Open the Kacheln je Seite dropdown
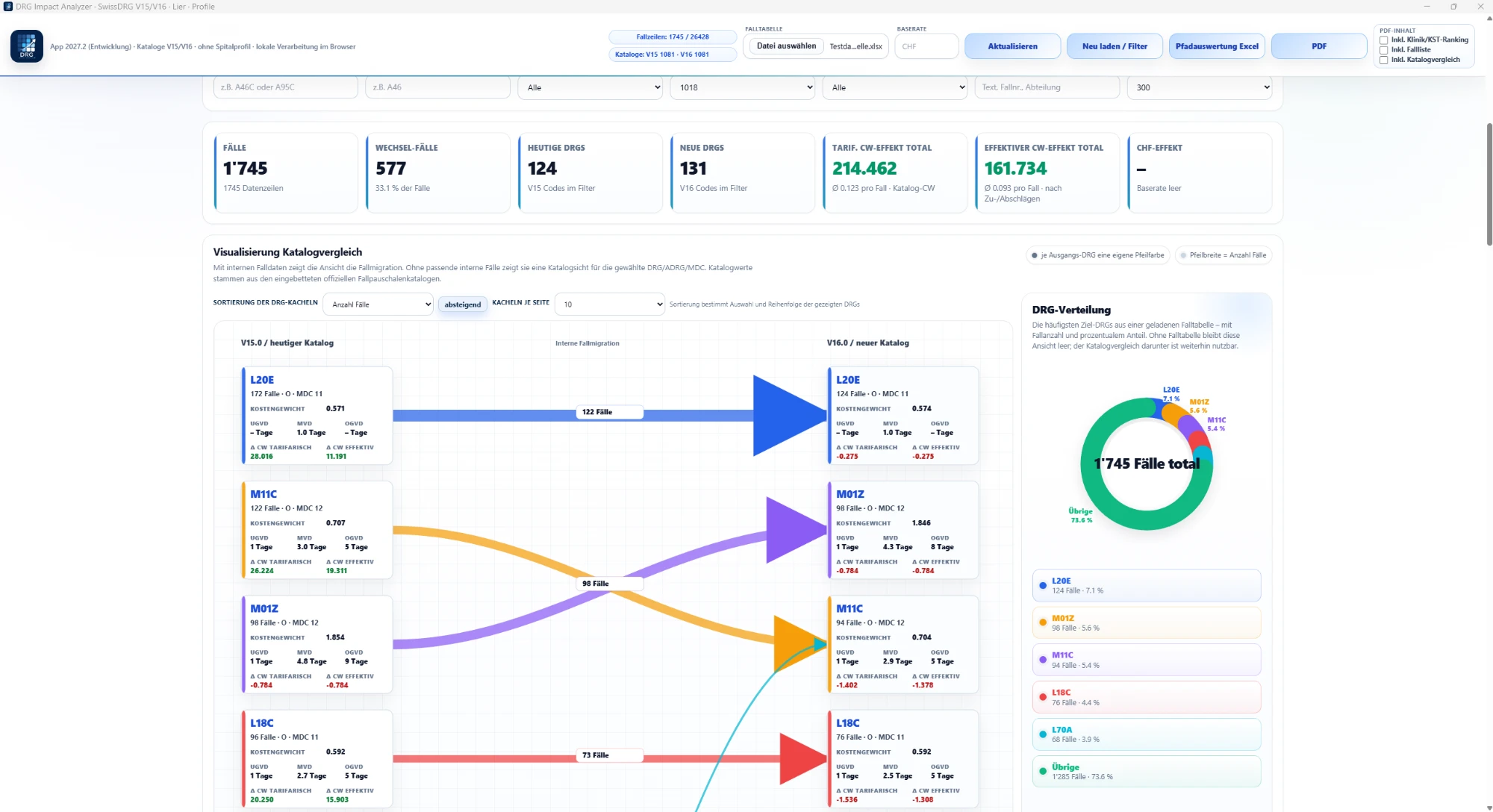1493x812 pixels. coord(610,304)
